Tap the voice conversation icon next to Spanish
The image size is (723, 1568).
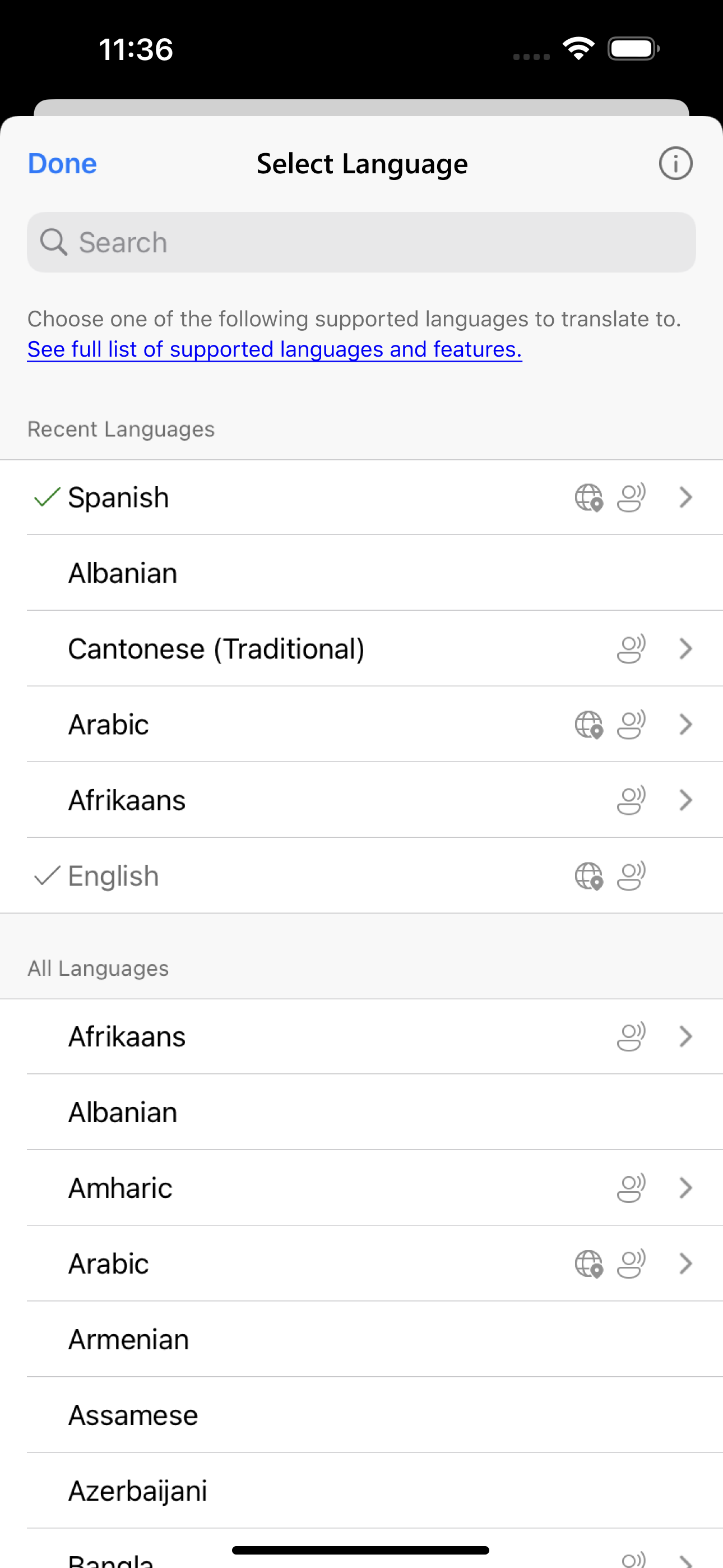(x=631, y=498)
